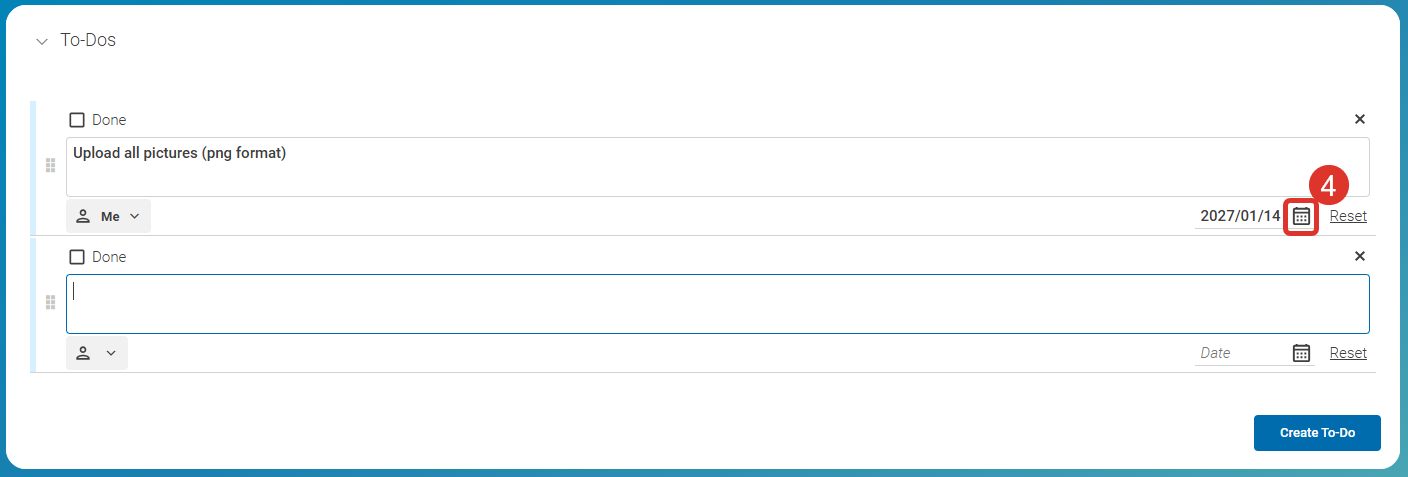
Task: Open calendar picker for 2027/01/14 date
Action: point(1301,216)
